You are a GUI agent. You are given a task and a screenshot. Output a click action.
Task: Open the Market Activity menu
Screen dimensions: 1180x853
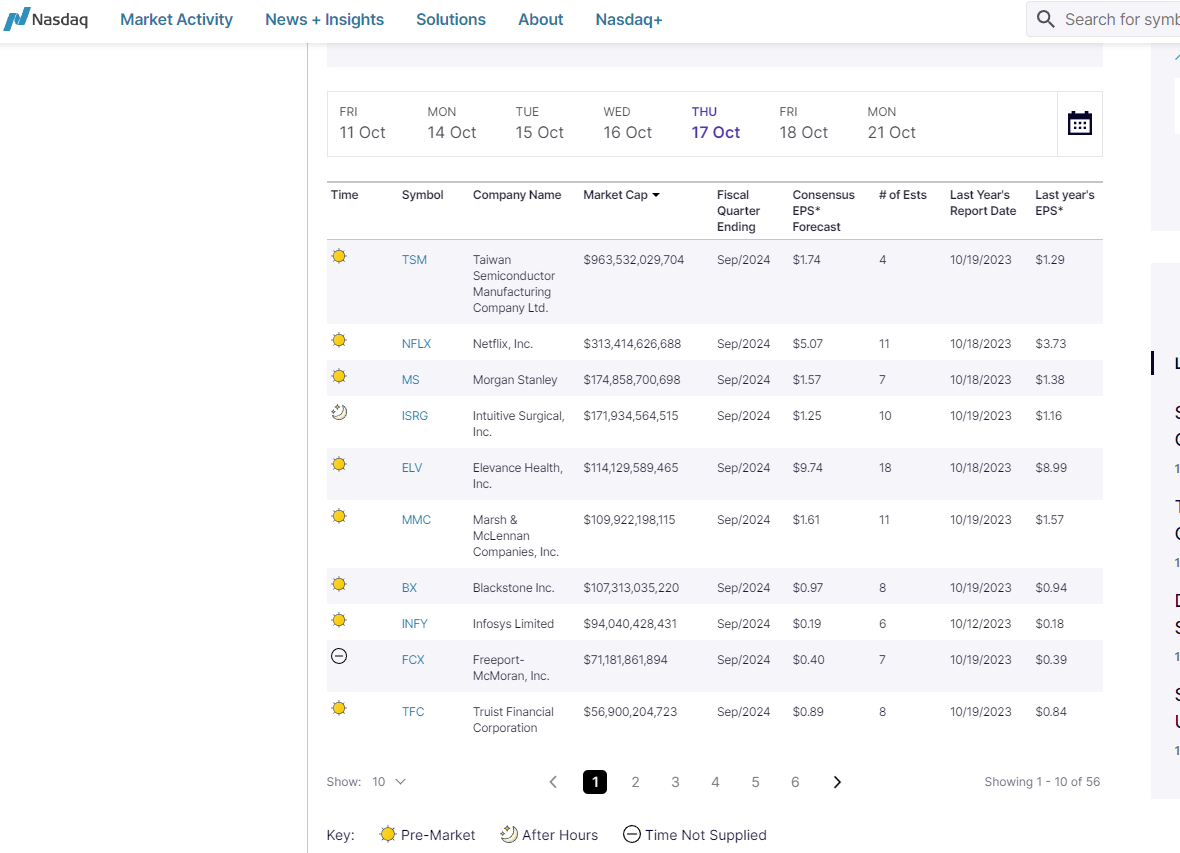[x=176, y=19]
